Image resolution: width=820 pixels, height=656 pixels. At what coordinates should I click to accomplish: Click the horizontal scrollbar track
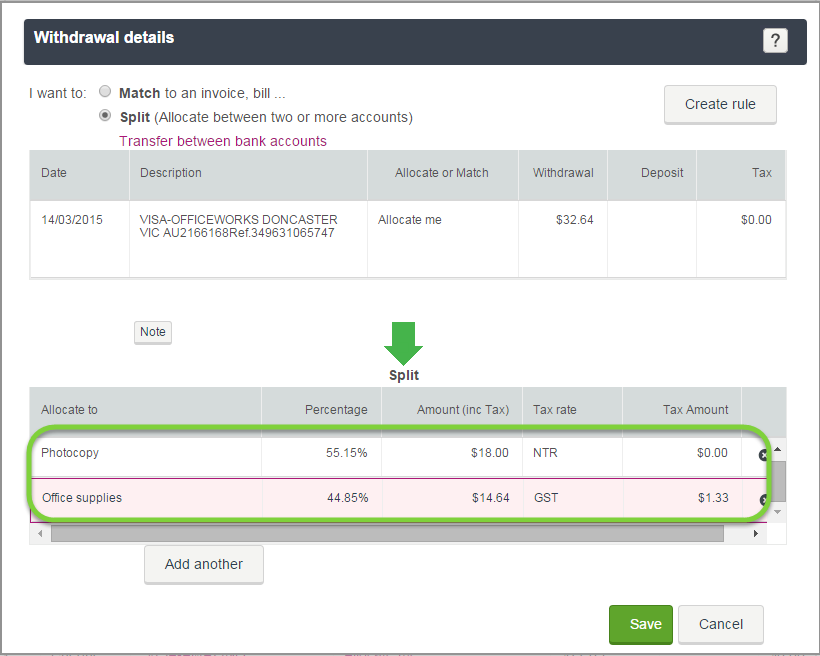pos(387,534)
